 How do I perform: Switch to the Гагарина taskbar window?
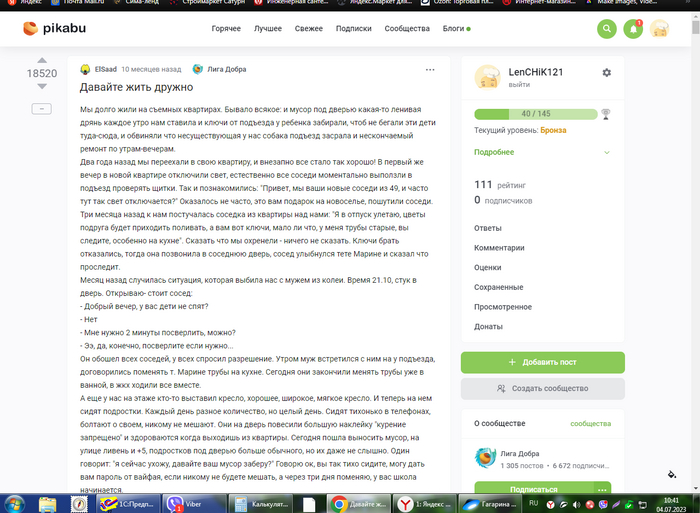(490, 504)
